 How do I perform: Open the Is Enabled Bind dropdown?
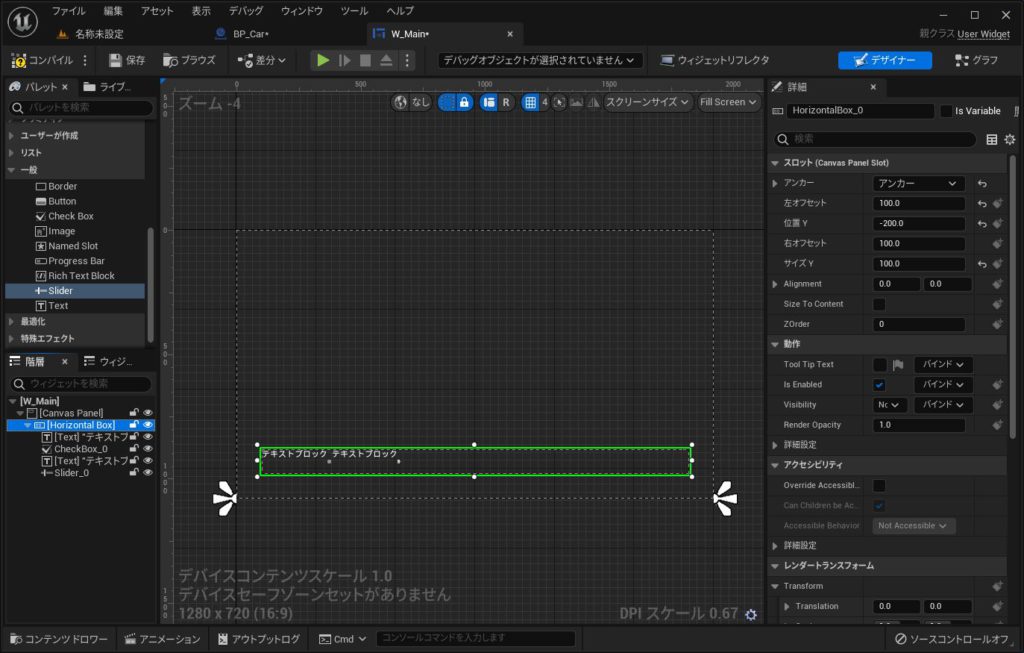click(943, 385)
